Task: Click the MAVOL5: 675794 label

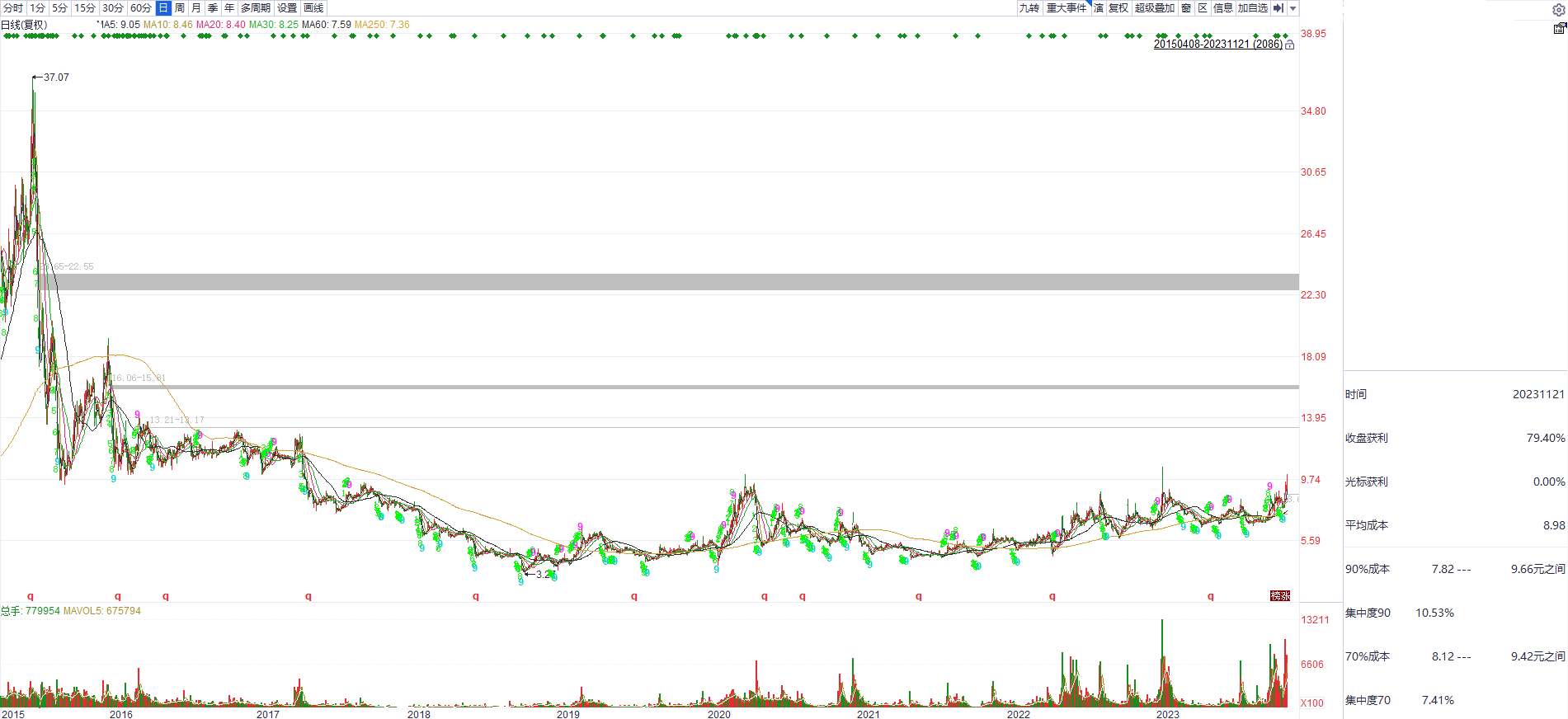Action: (102, 611)
